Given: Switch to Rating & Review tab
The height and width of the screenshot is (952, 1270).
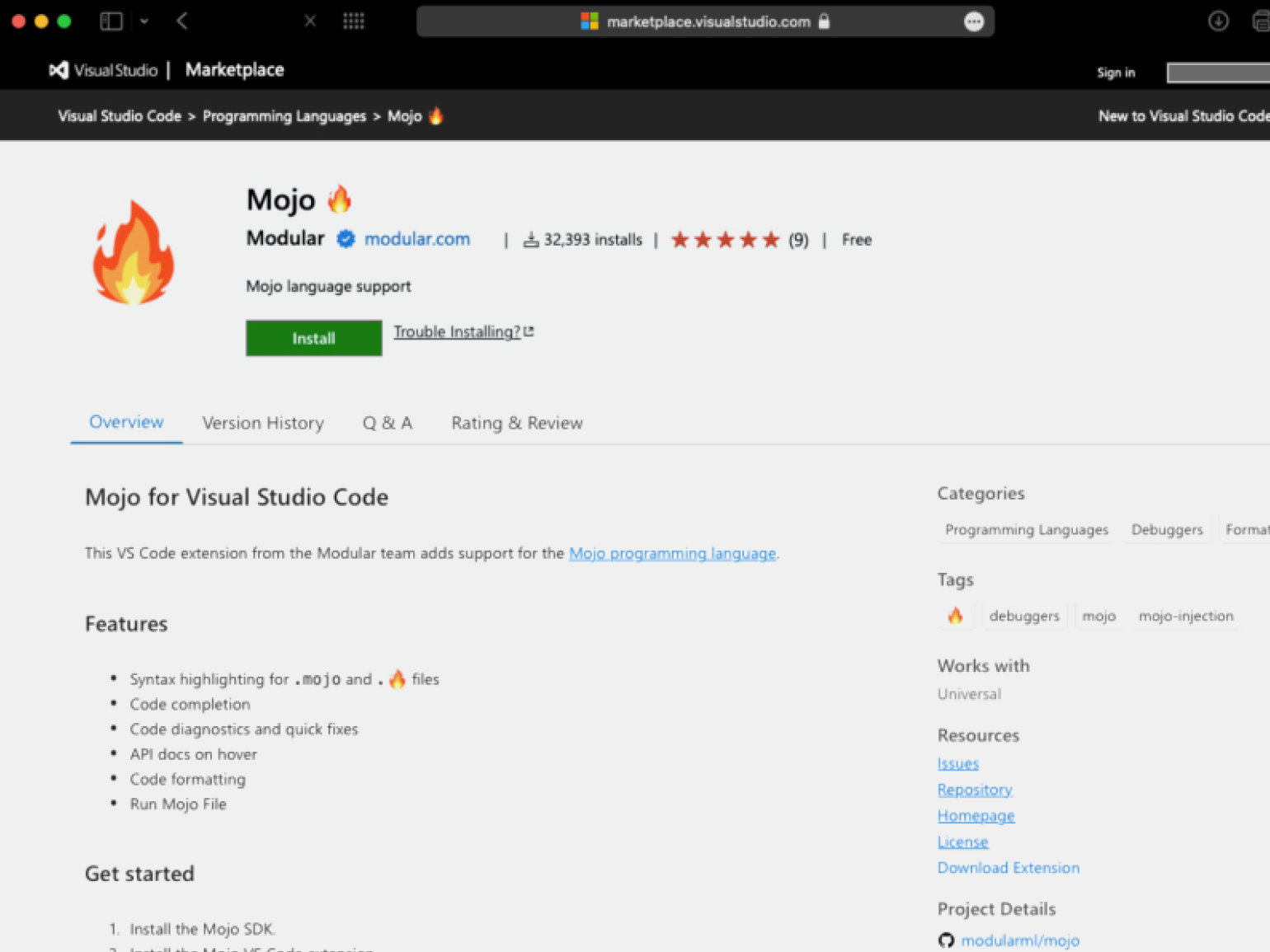Looking at the screenshot, I should [517, 423].
